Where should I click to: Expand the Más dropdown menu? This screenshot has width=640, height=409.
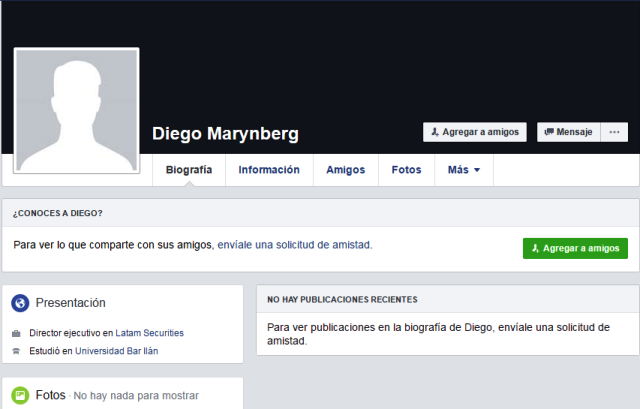(464, 170)
